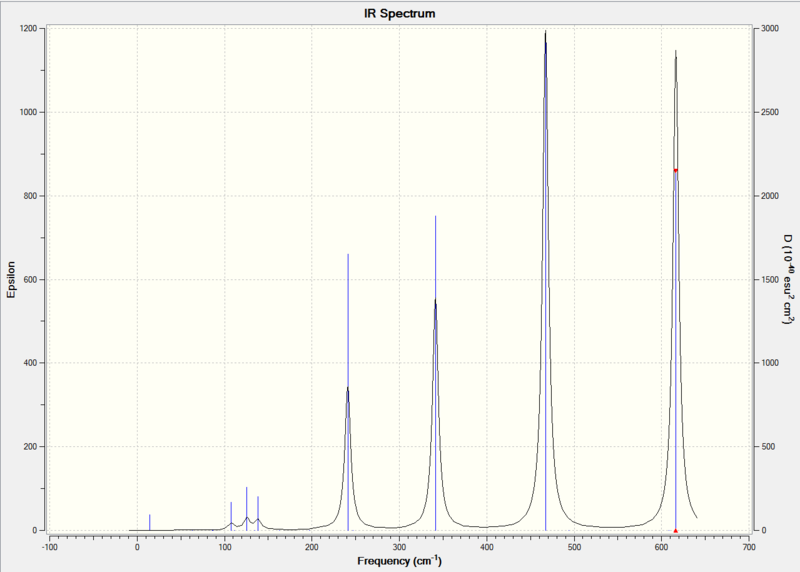Click the blue line near 108 cm-1
The height and width of the screenshot is (572, 800).
(231, 516)
